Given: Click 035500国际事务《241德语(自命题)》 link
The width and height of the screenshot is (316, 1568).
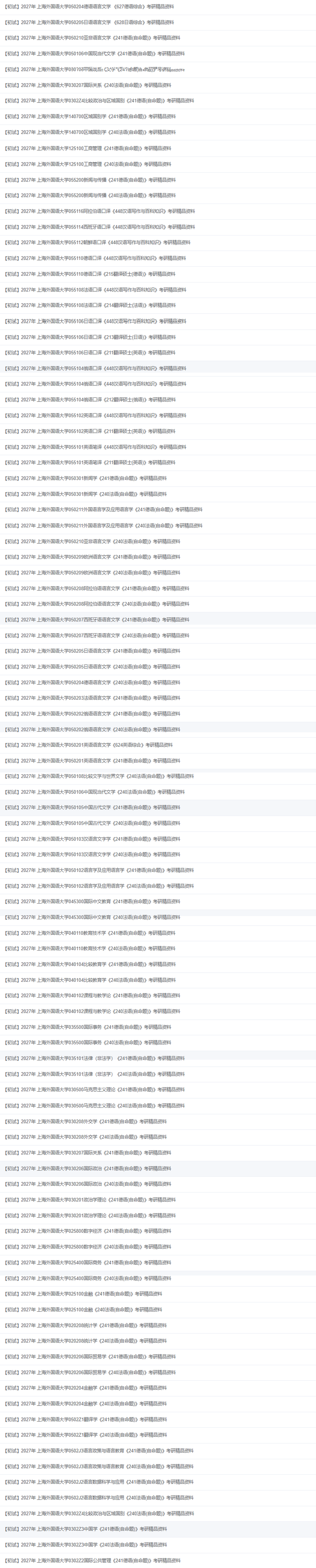Looking at the screenshot, I should tap(88, 1027).
